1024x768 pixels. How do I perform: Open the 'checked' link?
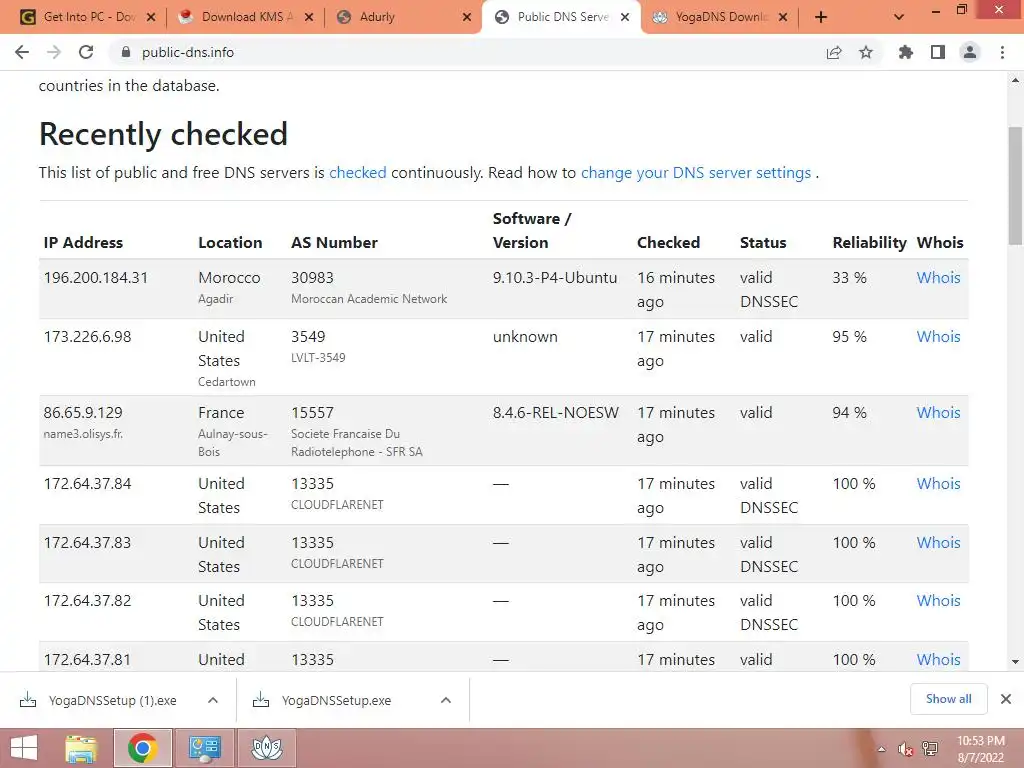pos(357,172)
